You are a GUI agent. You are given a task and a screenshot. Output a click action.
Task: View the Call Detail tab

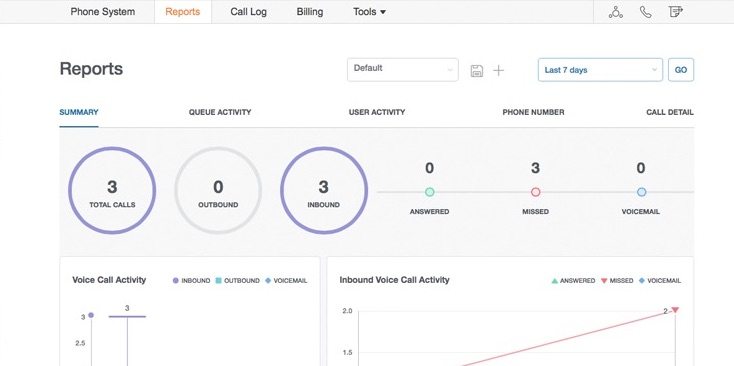670,112
